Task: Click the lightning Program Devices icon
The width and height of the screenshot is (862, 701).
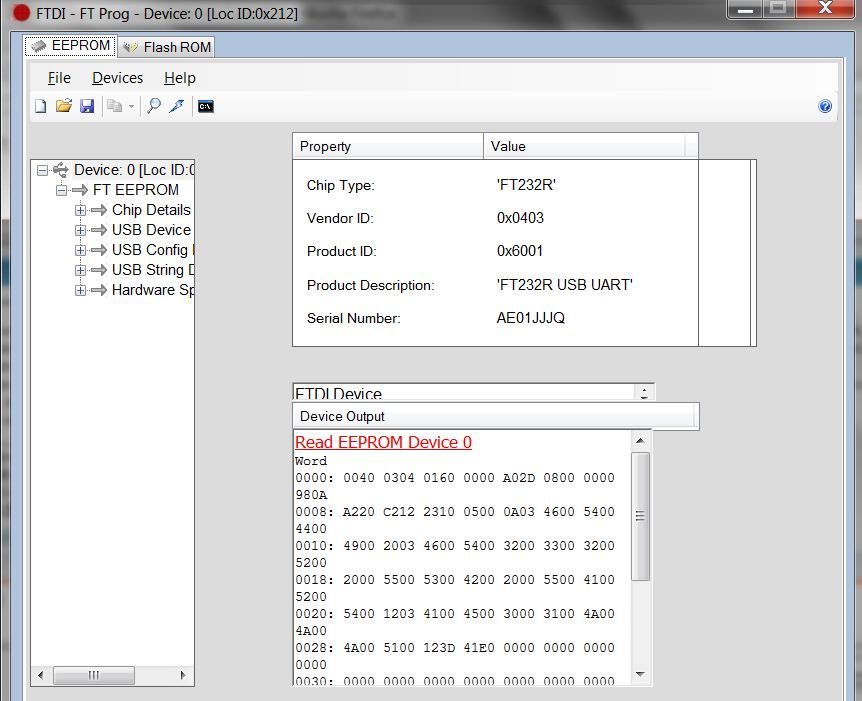Action: pos(177,106)
